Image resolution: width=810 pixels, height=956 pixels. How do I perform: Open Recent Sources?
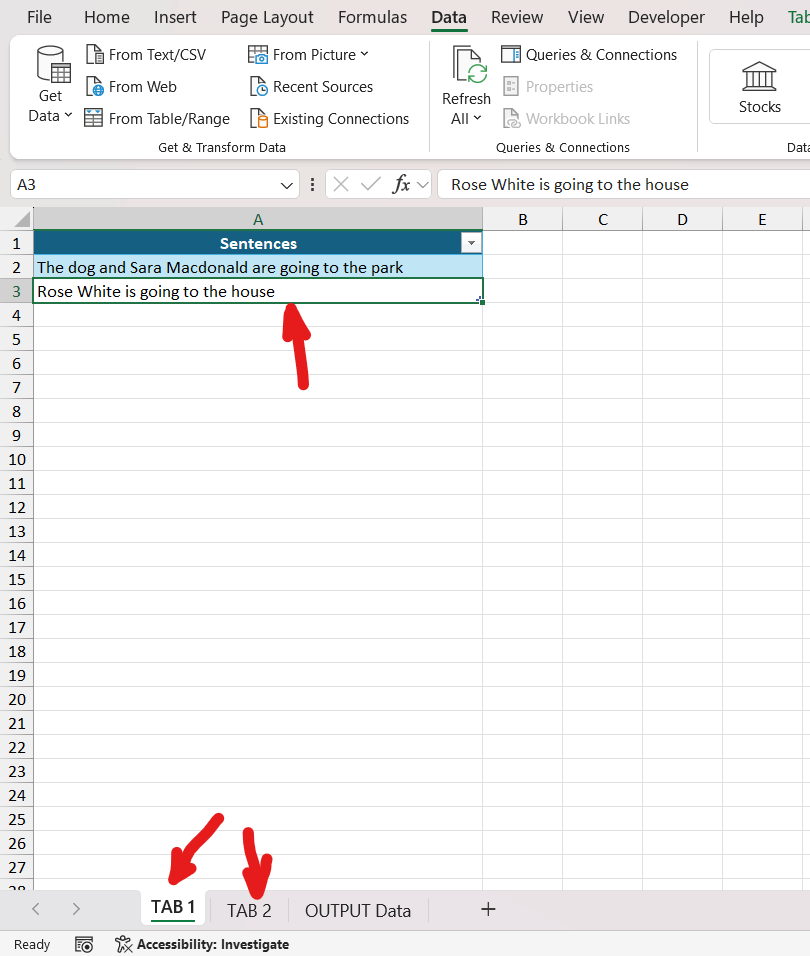click(311, 87)
